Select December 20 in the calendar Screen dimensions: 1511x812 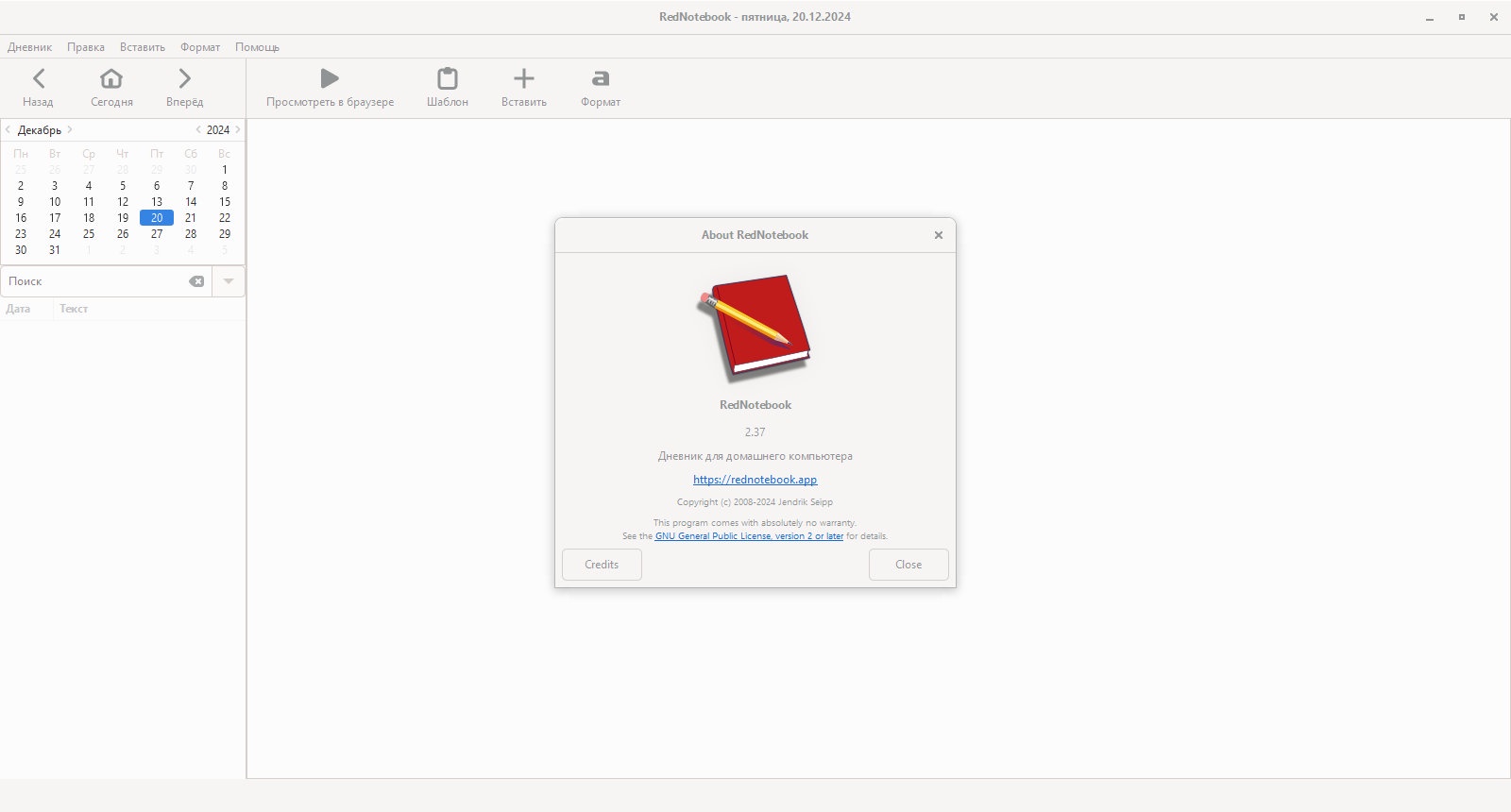(x=157, y=218)
